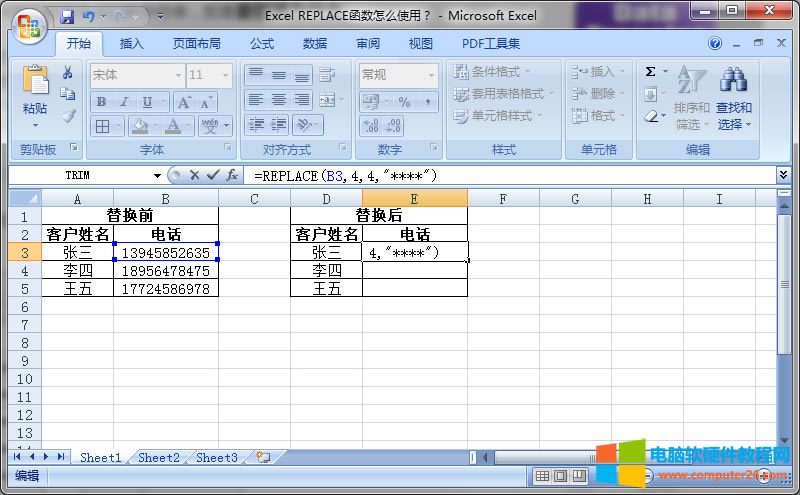Switch to the 公式 ribbon tab
800x495 pixels.
tap(262, 44)
